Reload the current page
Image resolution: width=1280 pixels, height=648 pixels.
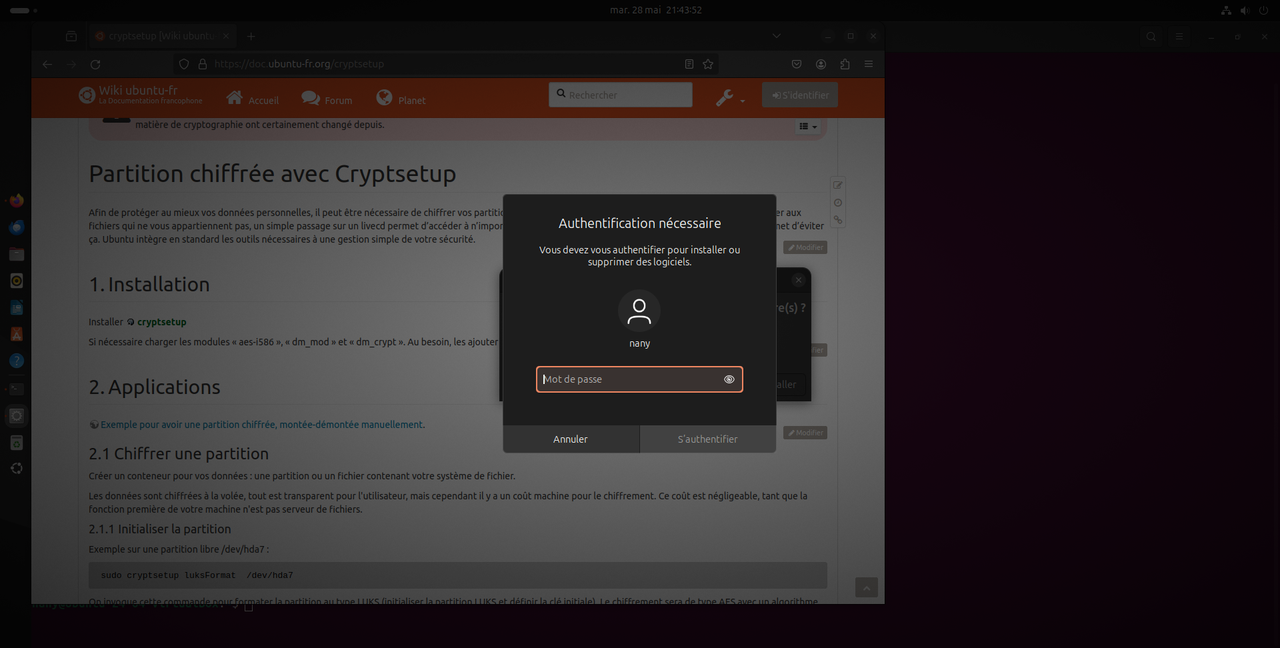pos(95,64)
